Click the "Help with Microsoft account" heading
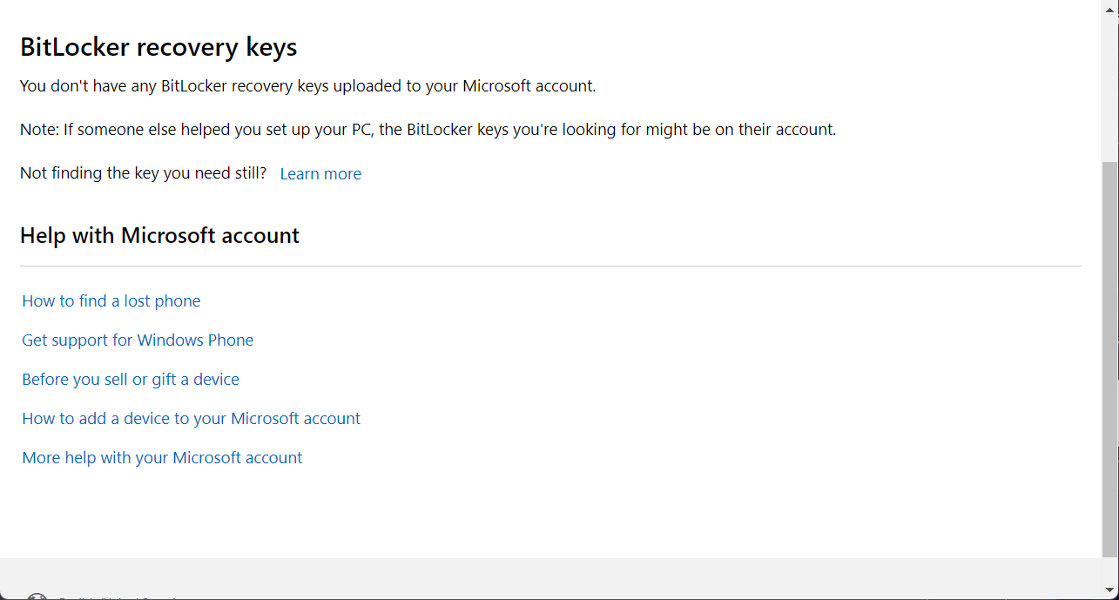Viewport: 1119px width, 600px height. [x=159, y=235]
